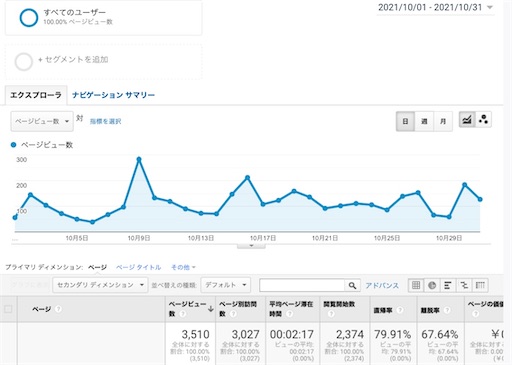Open the date range 2021/10/01 - 2021/10/31 picker
512x365 pixels.
pos(435,7)
